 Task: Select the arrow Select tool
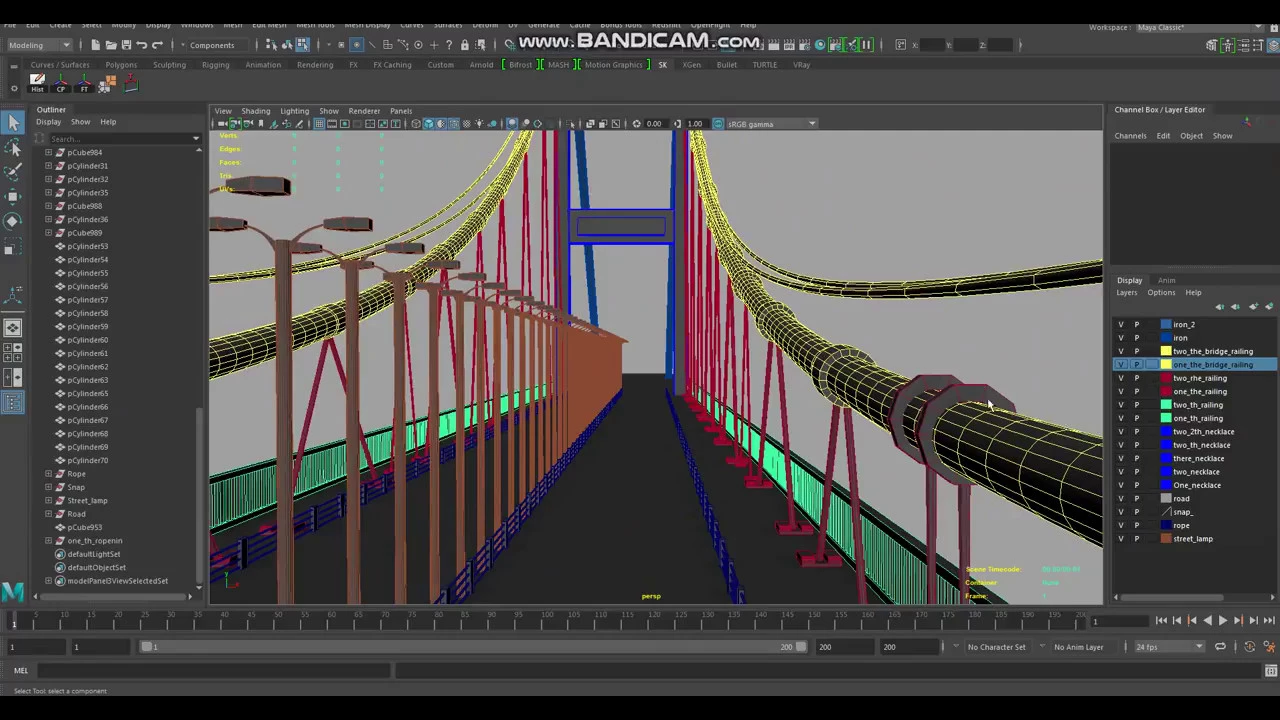[x=13, y=122]
